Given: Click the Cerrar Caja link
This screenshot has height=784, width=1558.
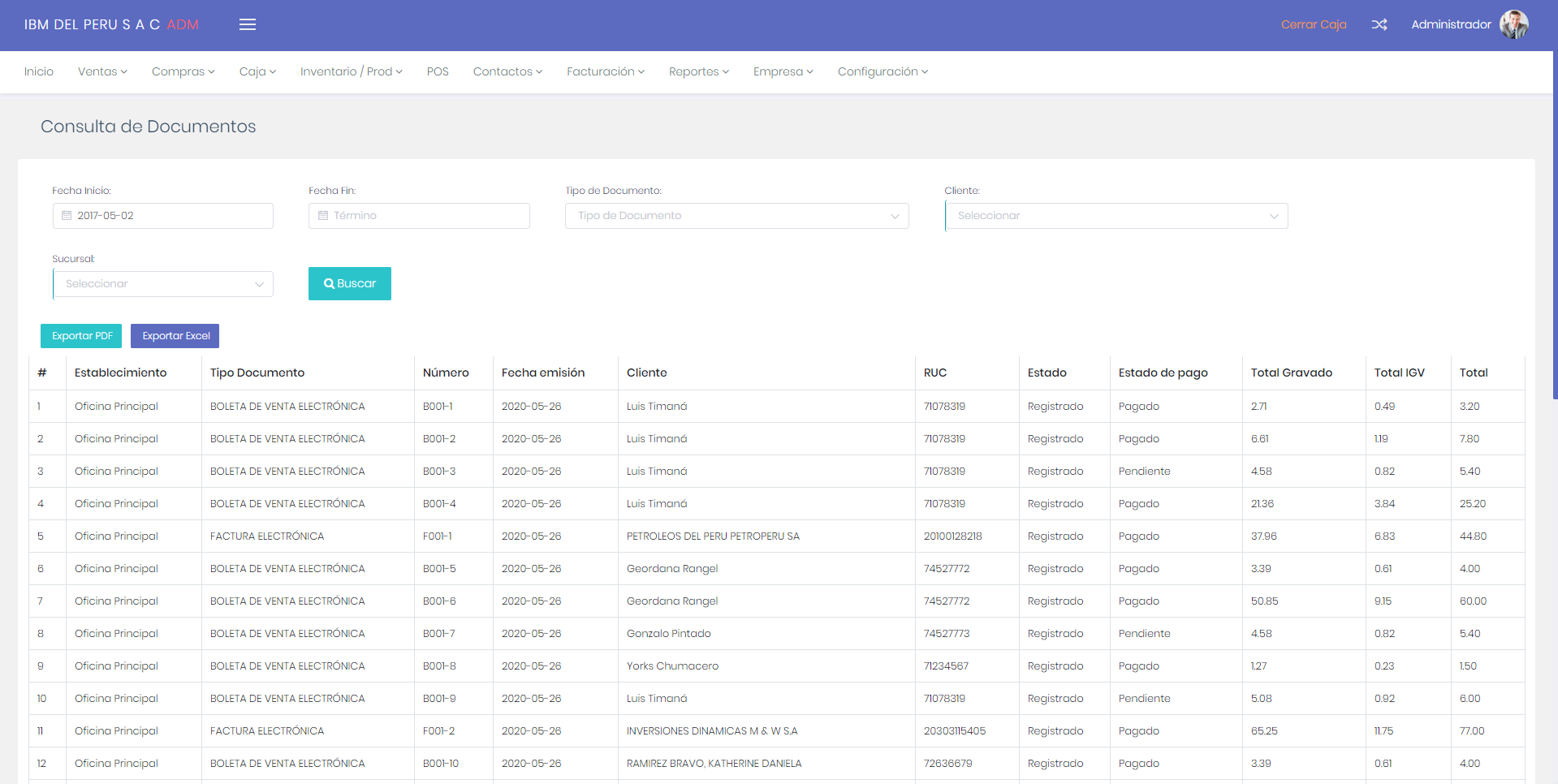Looking at the screenshot, I should (1313, 24).
